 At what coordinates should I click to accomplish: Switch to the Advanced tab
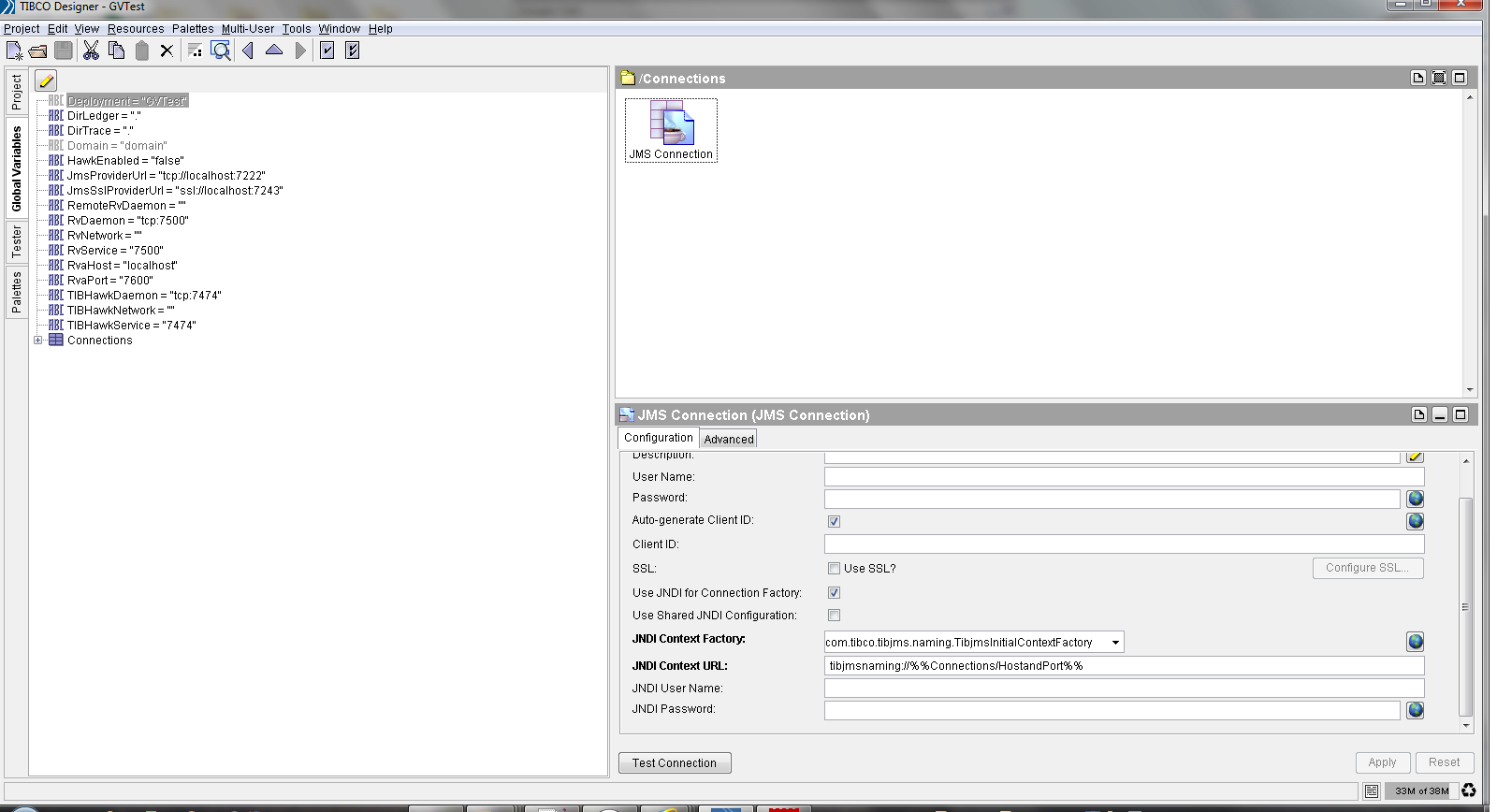pyautogui.click(x=728, y=439)
